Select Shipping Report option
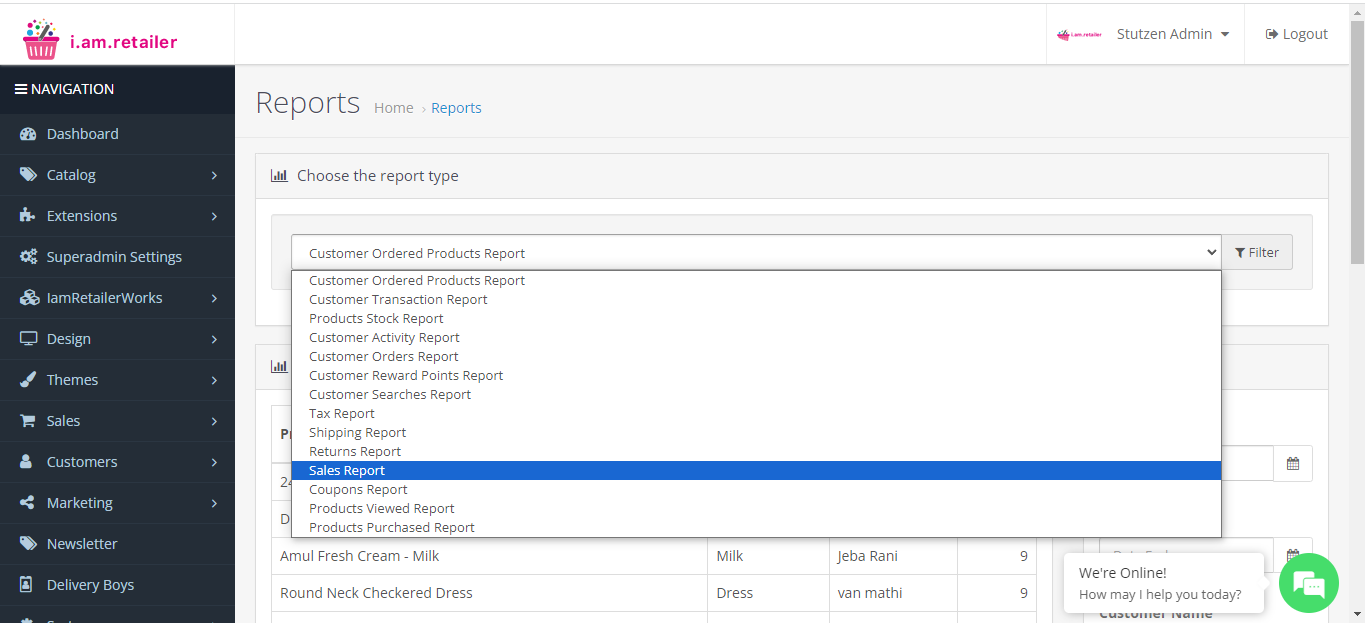Screen dimensions: 1365x623 point(756,433)
